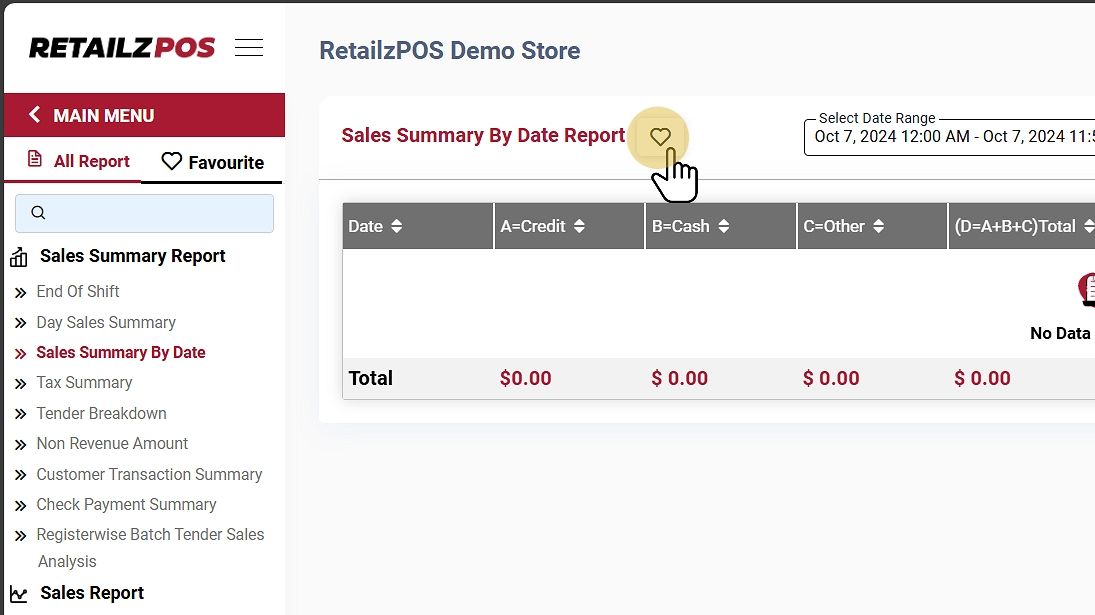
Task: Click the RetailzPOS logo
Action: coord(122,47)
